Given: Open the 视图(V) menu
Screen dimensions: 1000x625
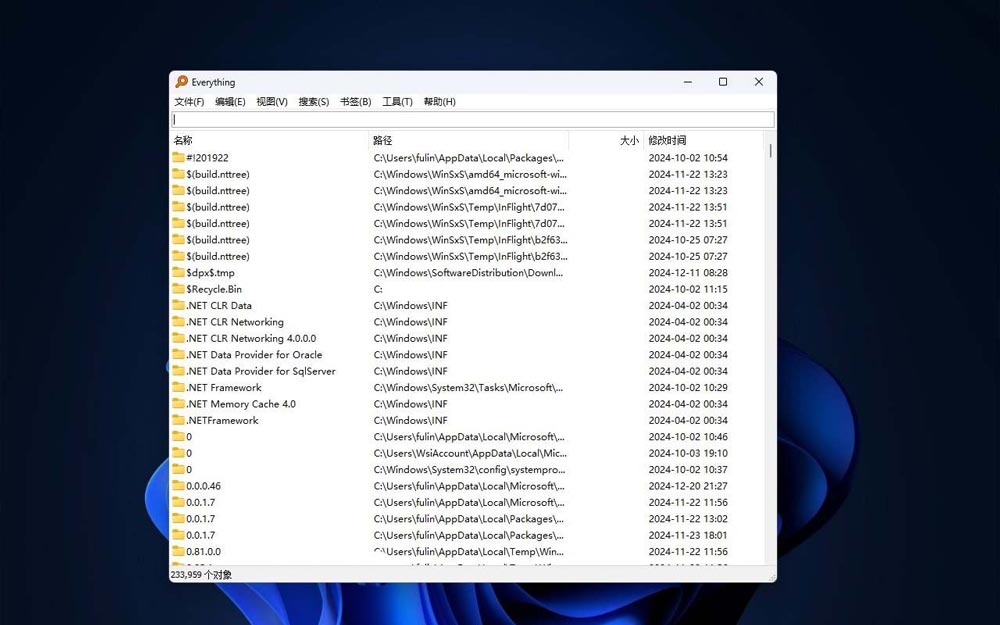Looking at the screenshot, I should point(272,101).
